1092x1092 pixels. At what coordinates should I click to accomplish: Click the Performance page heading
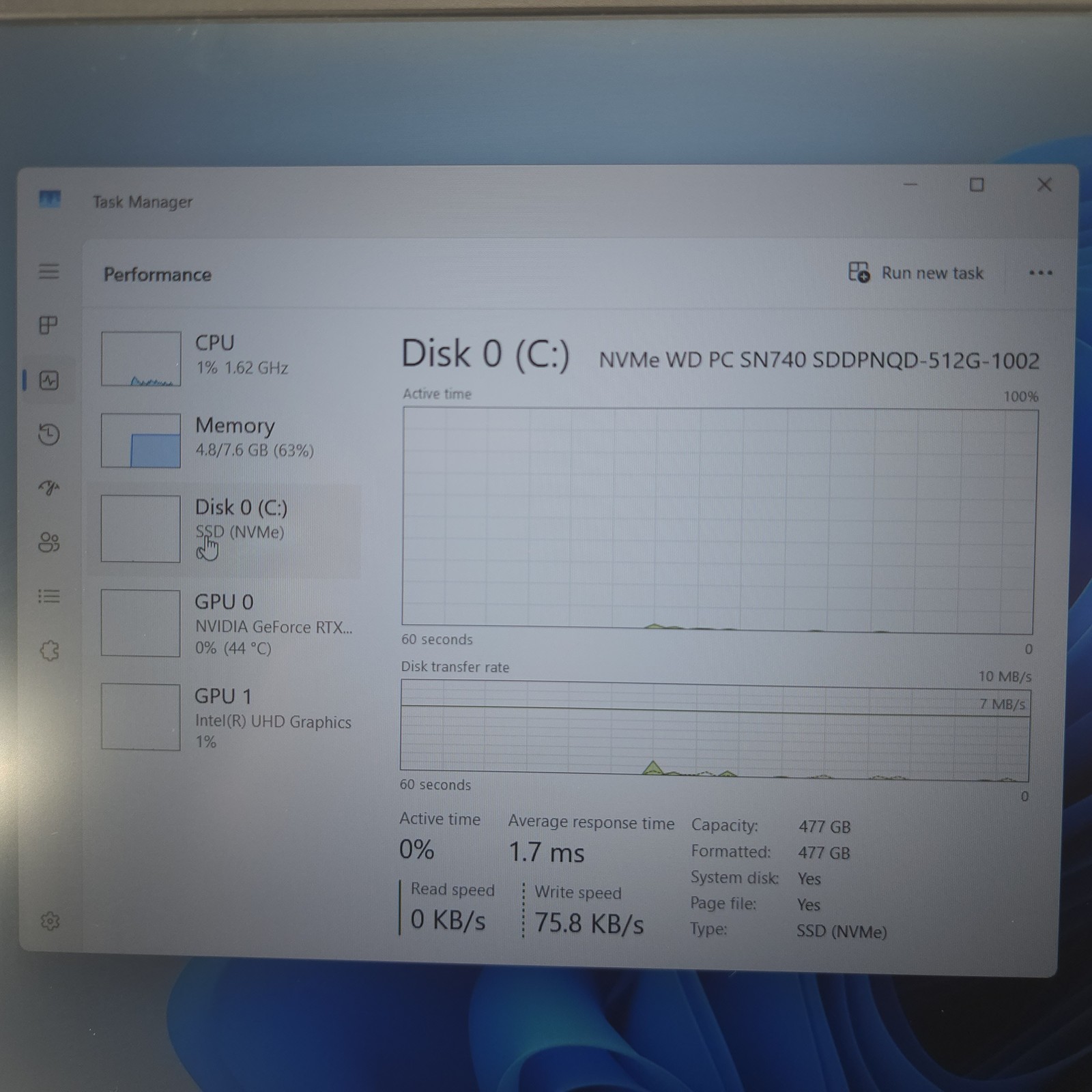coord(158,274)
